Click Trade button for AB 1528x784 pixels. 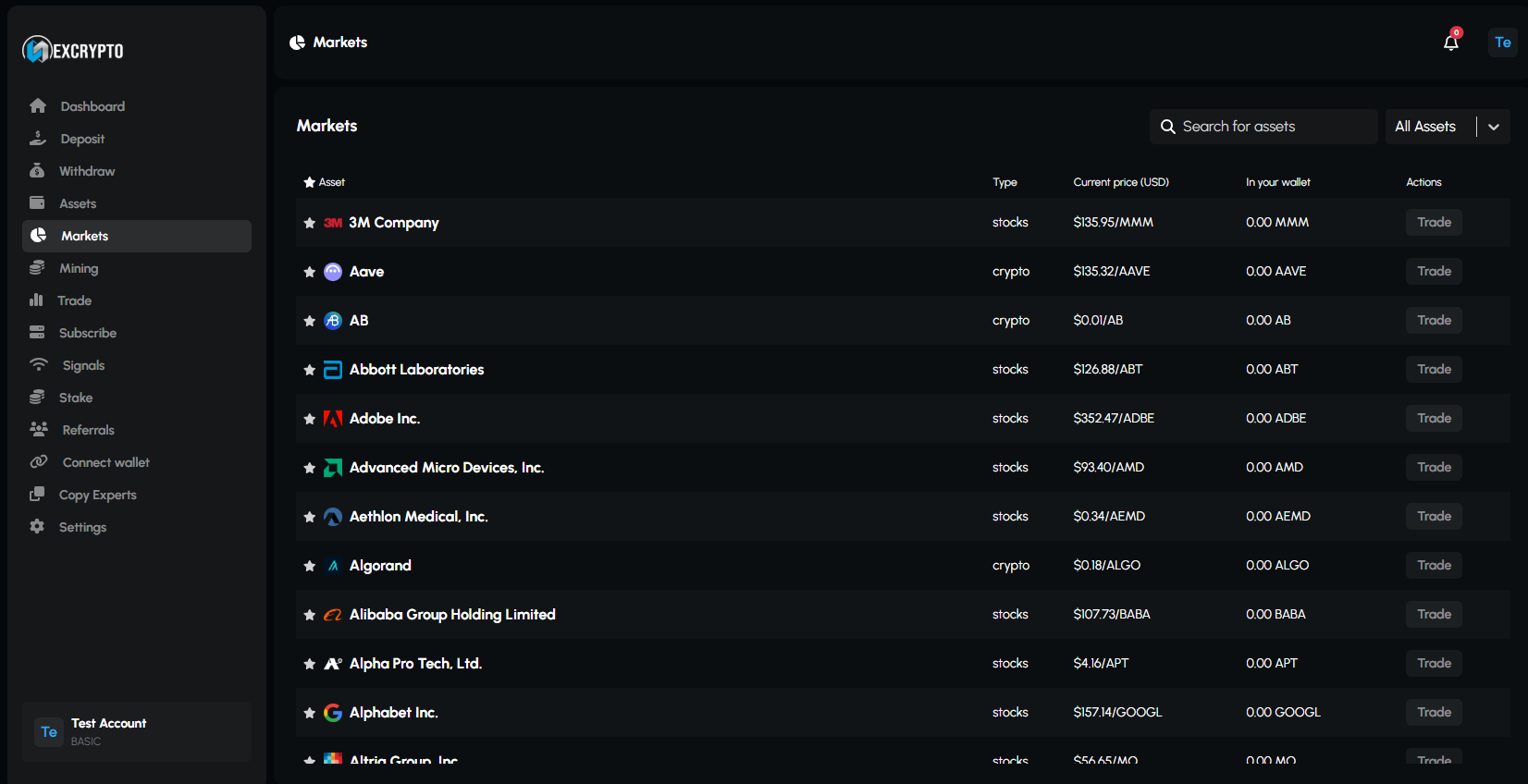point(1434,320)
